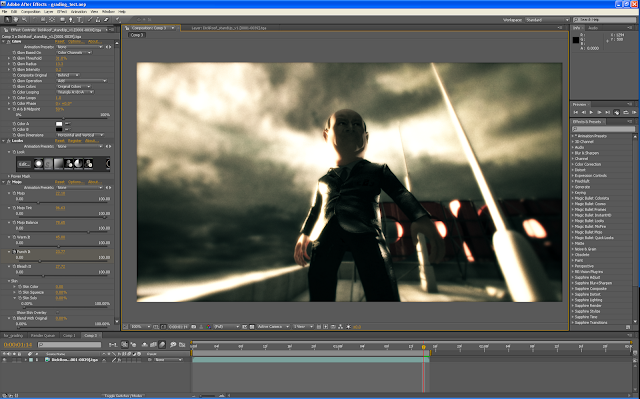The image size is (640, 399).
Task: Open the Glow Colors dropdown
Action: (73, 86)
